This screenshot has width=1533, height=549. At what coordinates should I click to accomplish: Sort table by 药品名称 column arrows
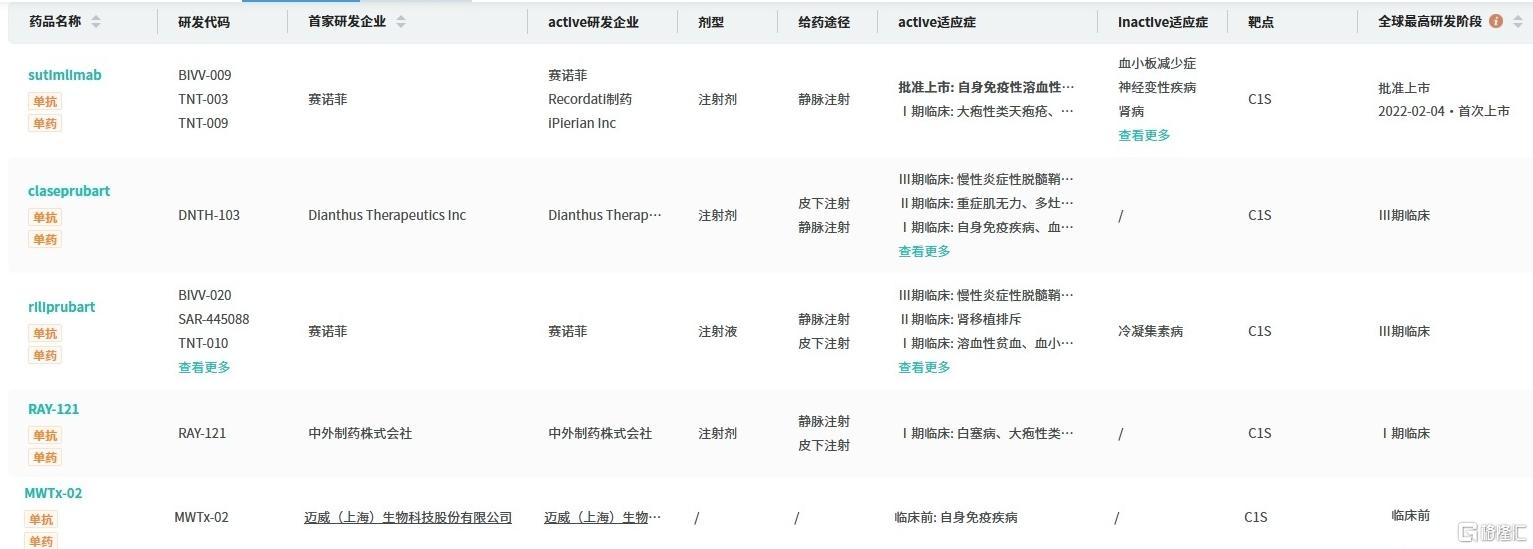pyautogui.click(x=96, y=21)
